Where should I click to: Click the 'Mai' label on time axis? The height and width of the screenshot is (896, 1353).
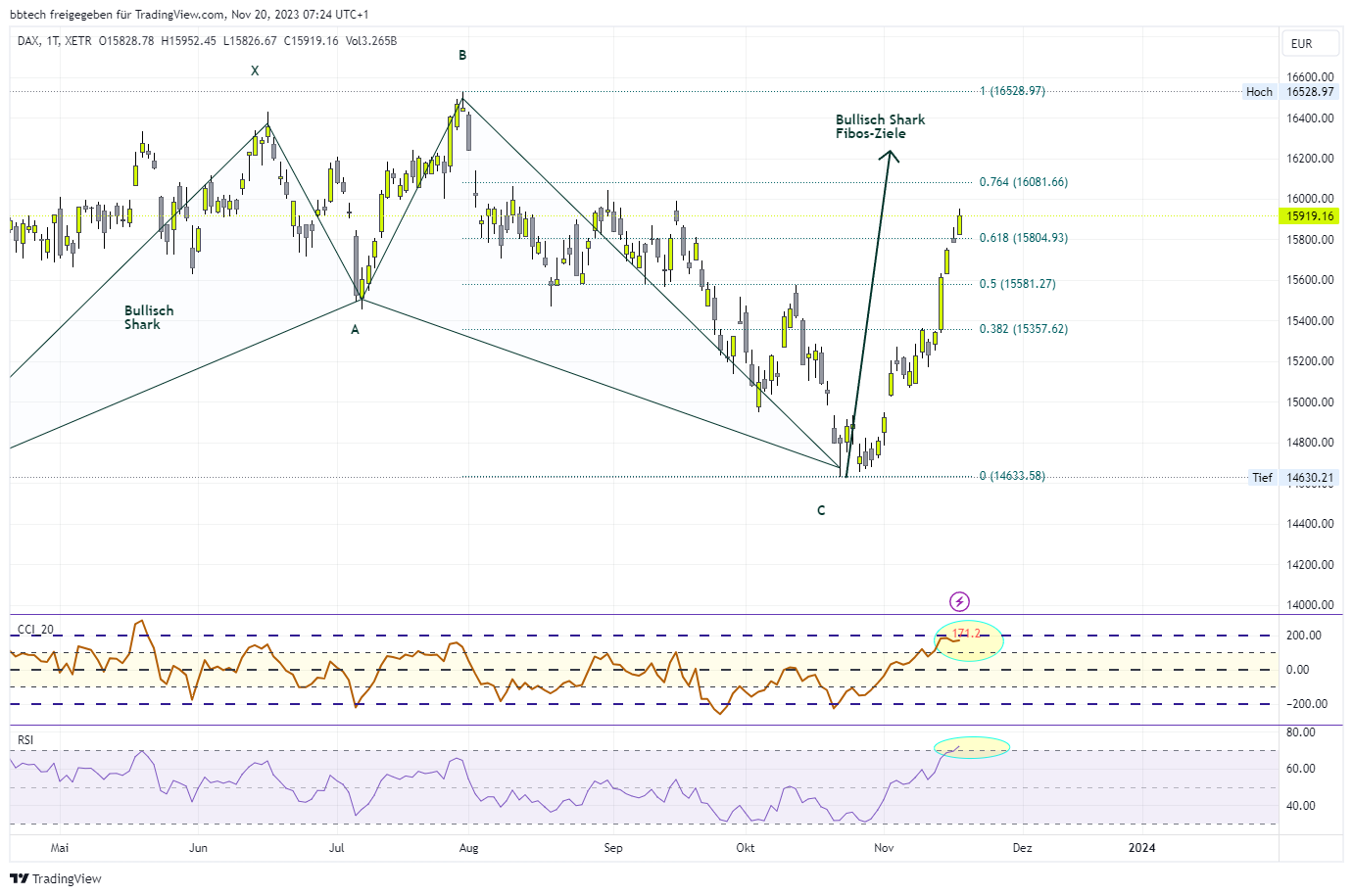[x=60, y=848]
